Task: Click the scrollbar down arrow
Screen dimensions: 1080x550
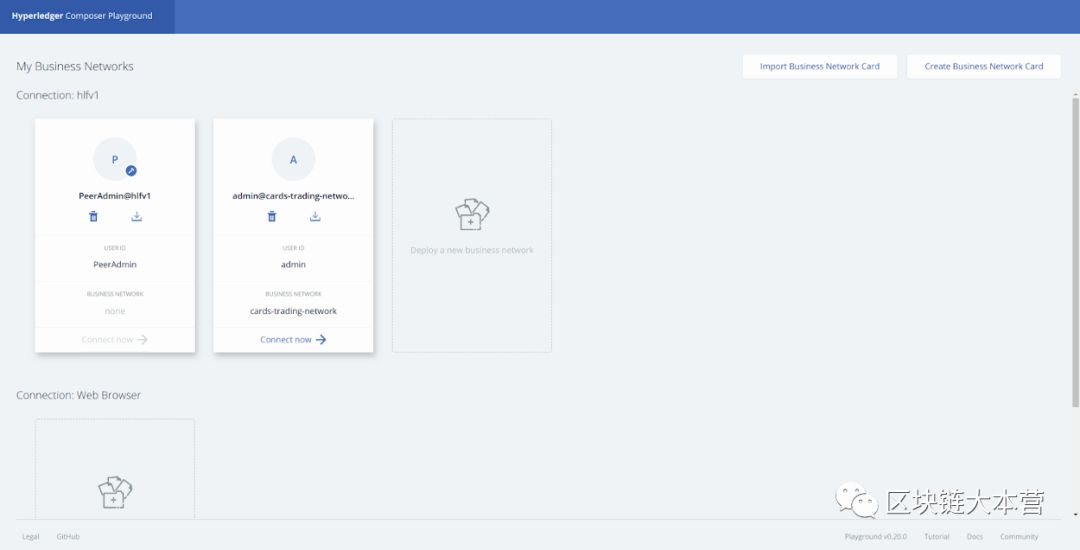Action: click(1075, 514)
